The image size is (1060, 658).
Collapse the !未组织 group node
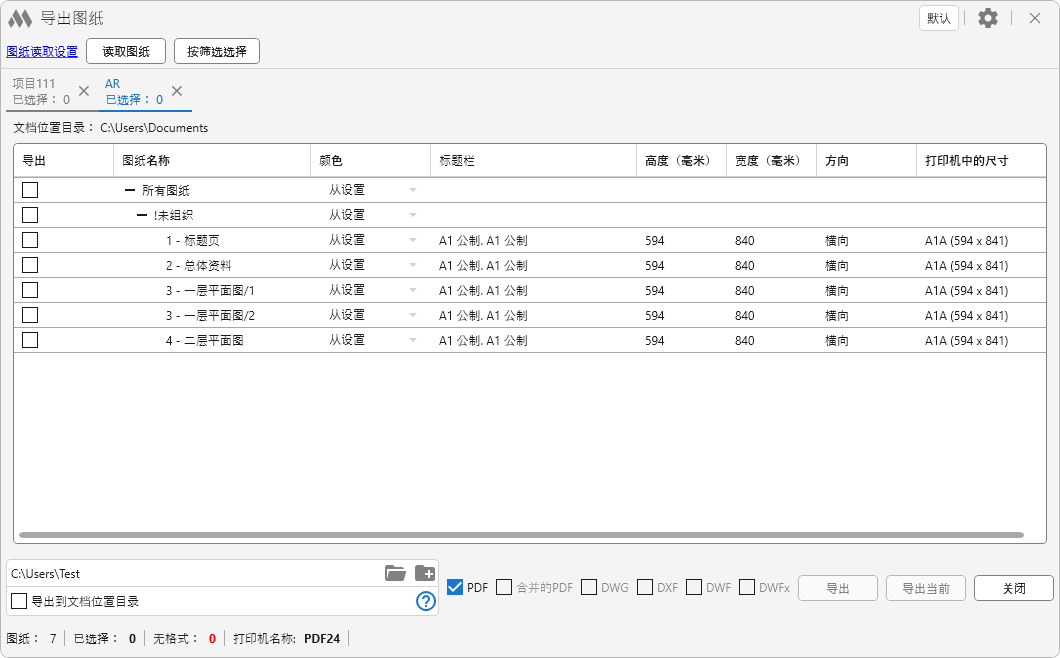tap(142, 215)
